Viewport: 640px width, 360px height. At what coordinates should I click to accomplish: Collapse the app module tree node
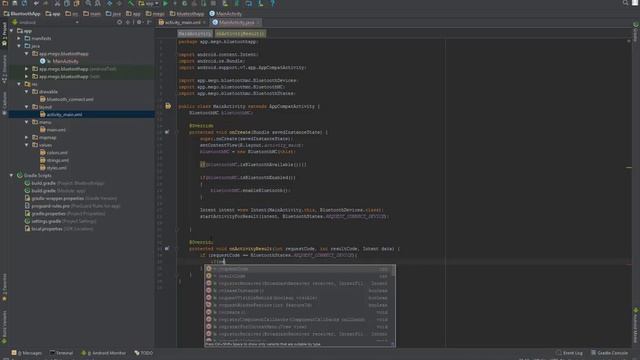pos(11,31)
